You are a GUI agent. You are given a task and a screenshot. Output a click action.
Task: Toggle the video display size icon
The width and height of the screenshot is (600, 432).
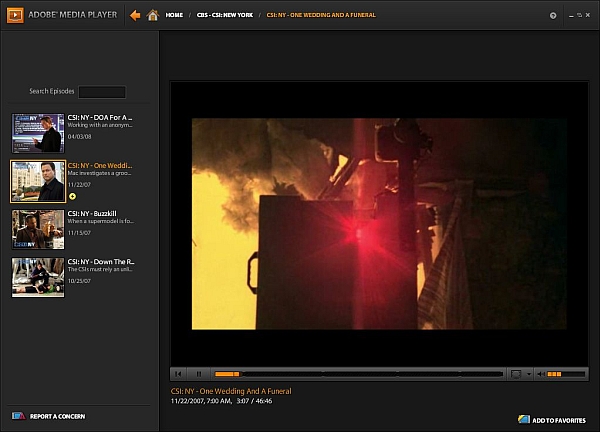[516, 374]
